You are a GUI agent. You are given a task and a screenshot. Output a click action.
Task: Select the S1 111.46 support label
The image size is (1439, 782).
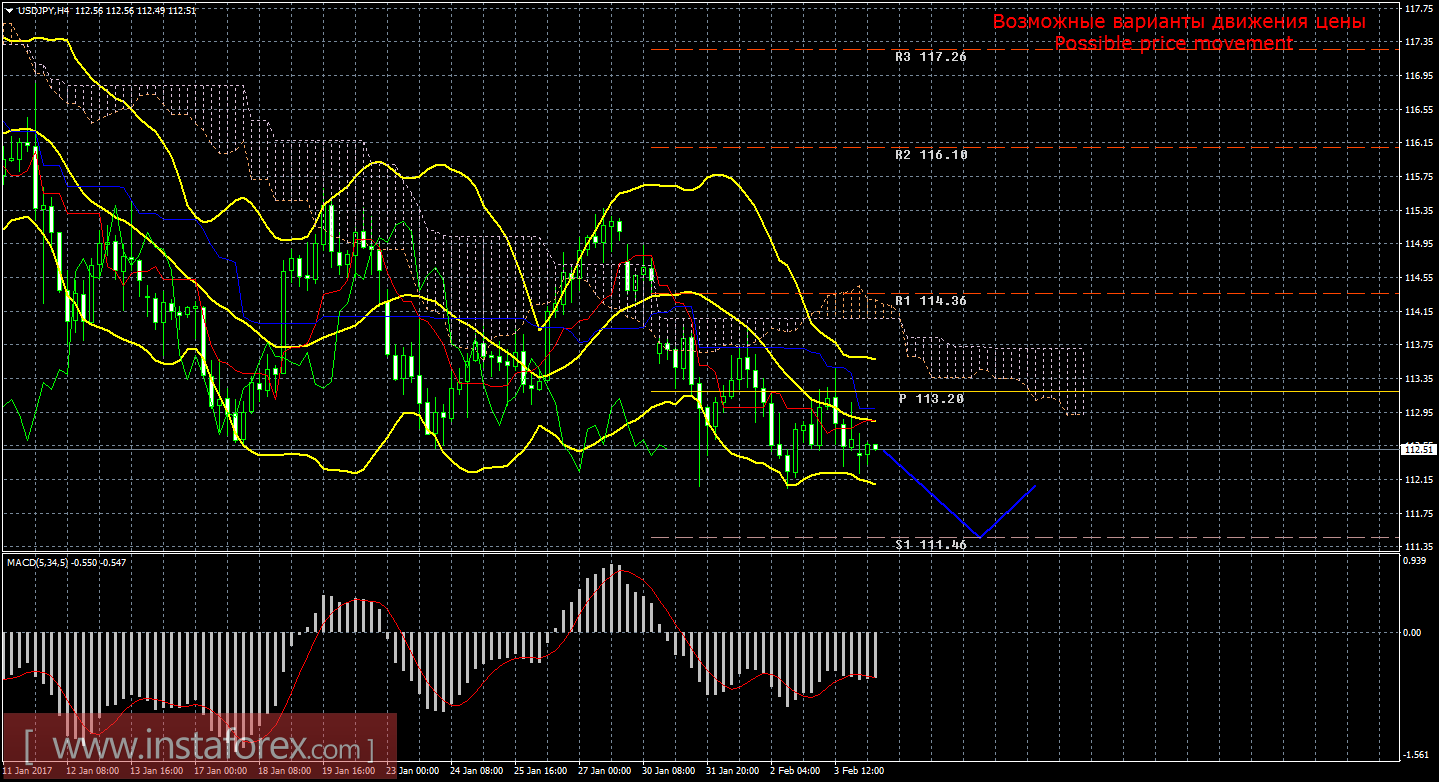click(930, 545)
